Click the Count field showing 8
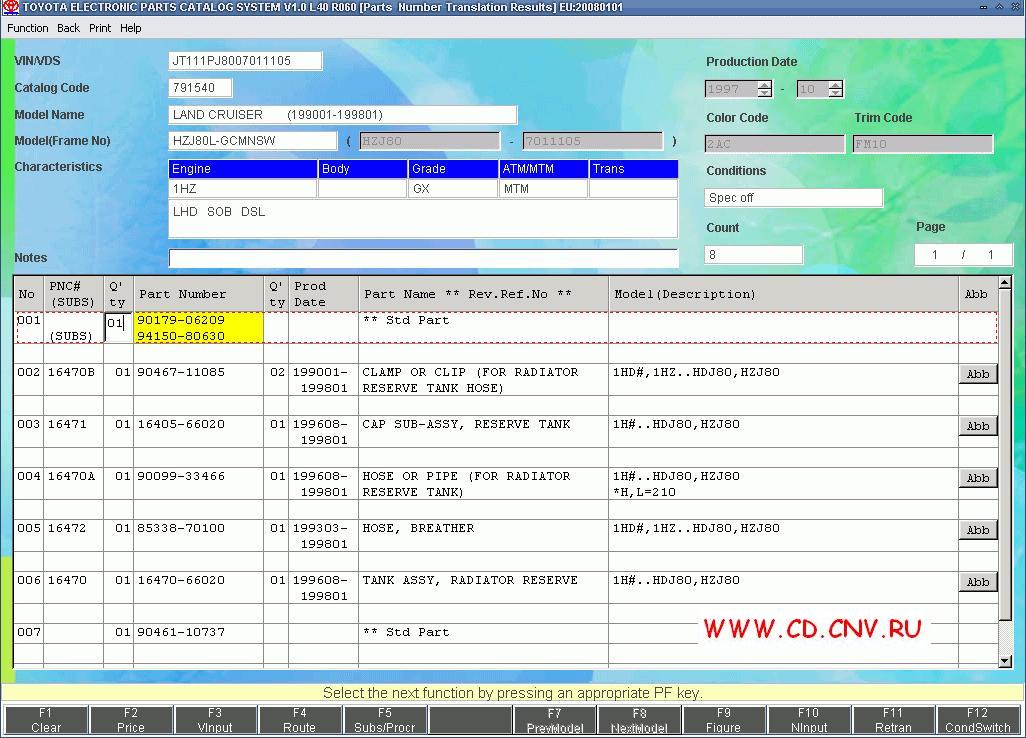The width and height of the screenshot is (1026, 738). [x=753, y=255]
